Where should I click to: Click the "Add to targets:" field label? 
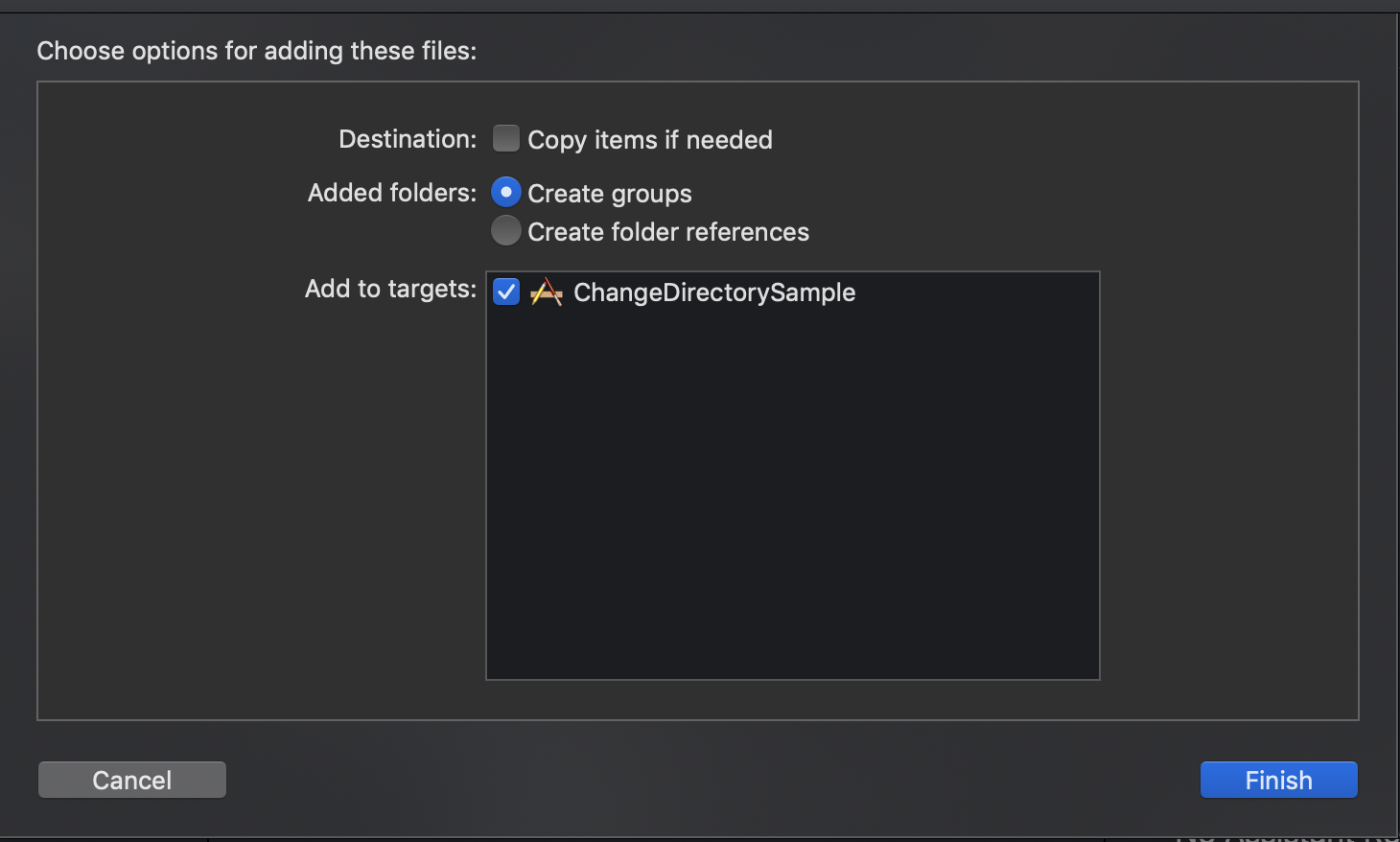(390, 289)
